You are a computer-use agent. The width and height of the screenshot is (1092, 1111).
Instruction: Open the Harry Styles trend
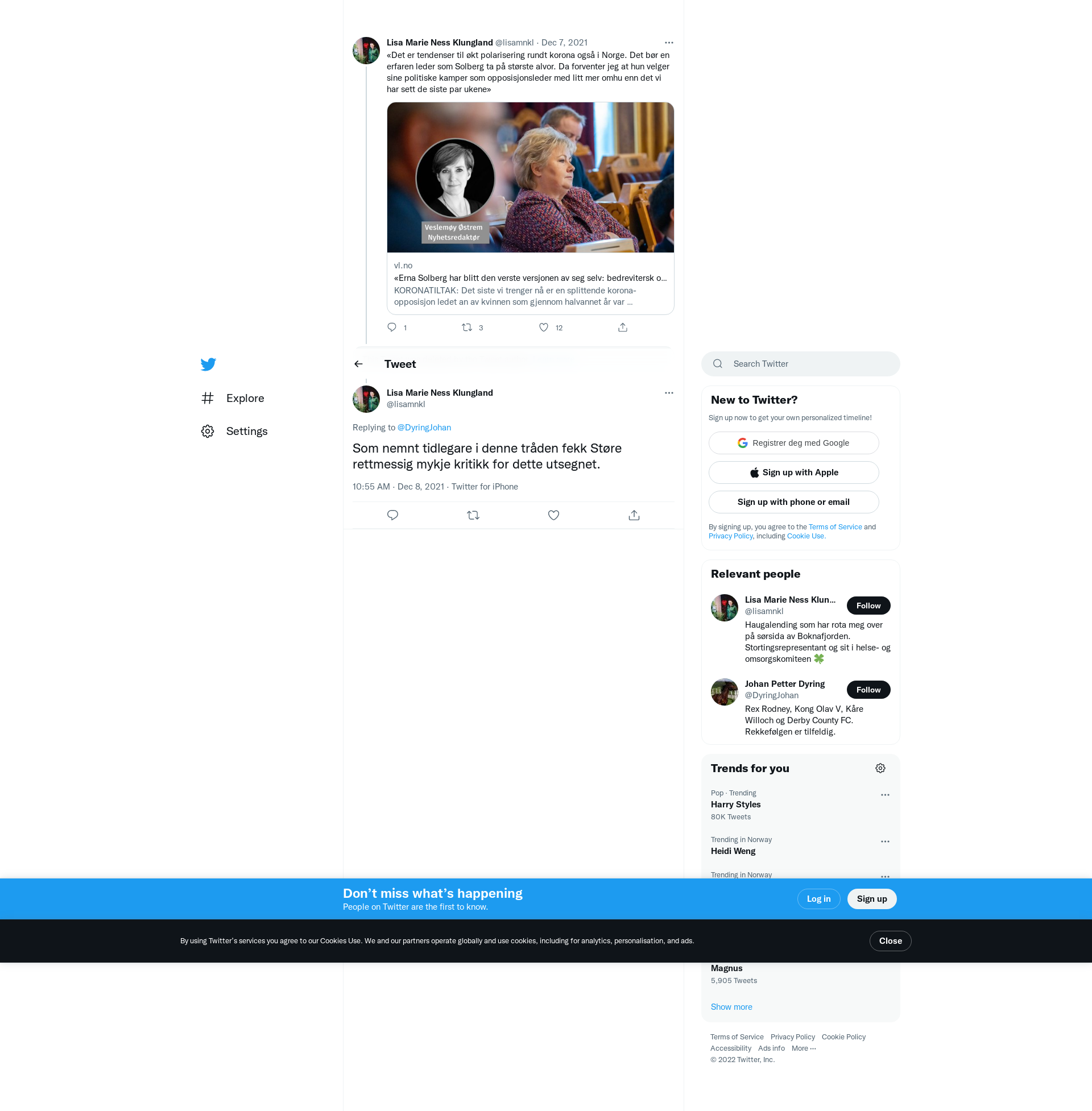[736, 805]
